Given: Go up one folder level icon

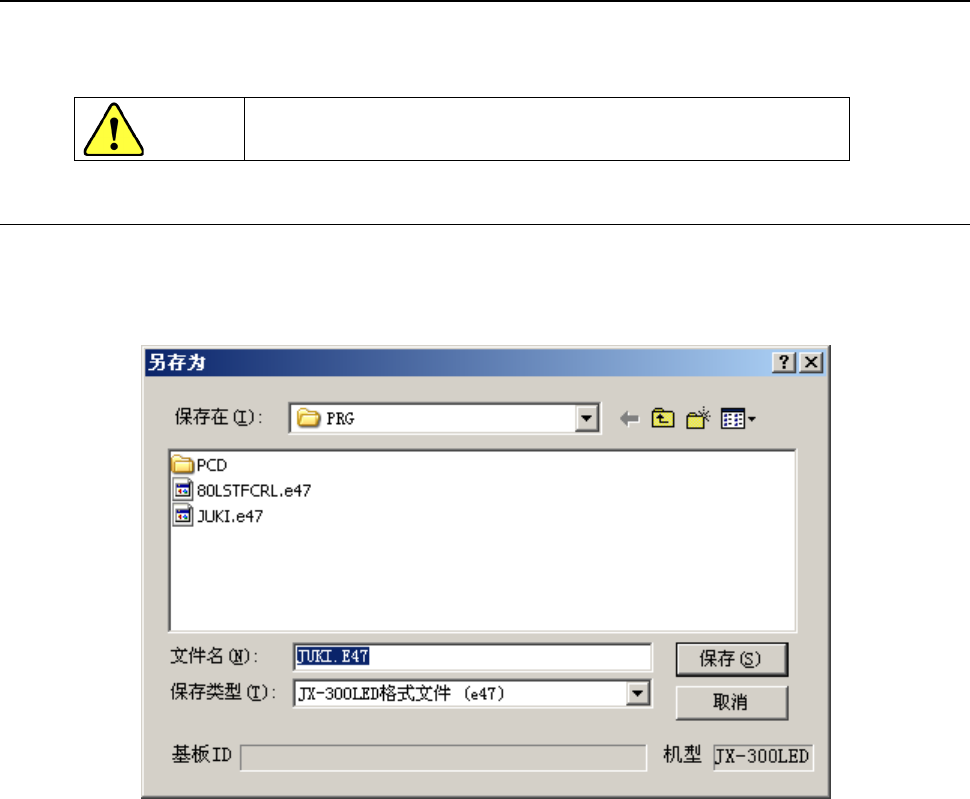Looking at the screenshot, I should tap(663, 419).
